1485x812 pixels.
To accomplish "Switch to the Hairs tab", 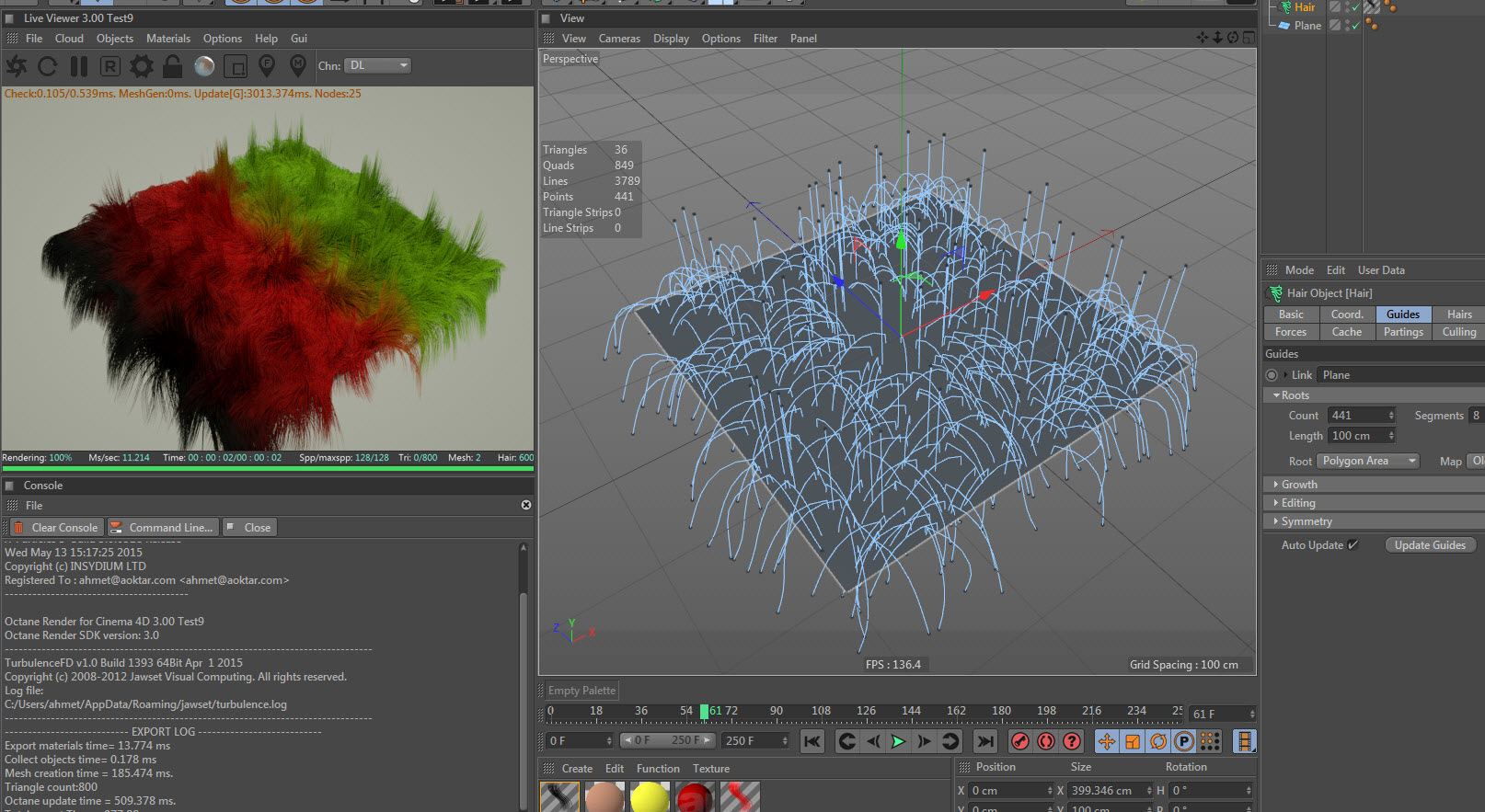I will click(1459, 315).
